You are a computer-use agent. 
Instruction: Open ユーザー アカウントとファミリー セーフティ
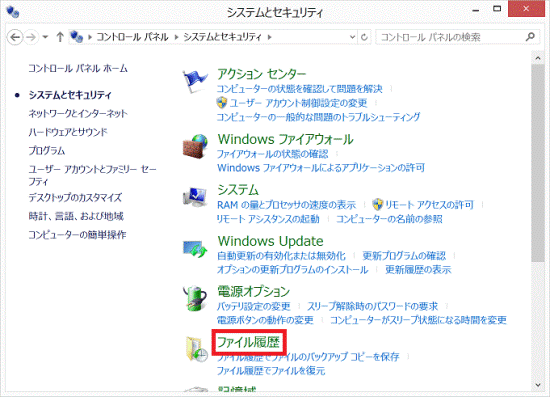[92, 175]
